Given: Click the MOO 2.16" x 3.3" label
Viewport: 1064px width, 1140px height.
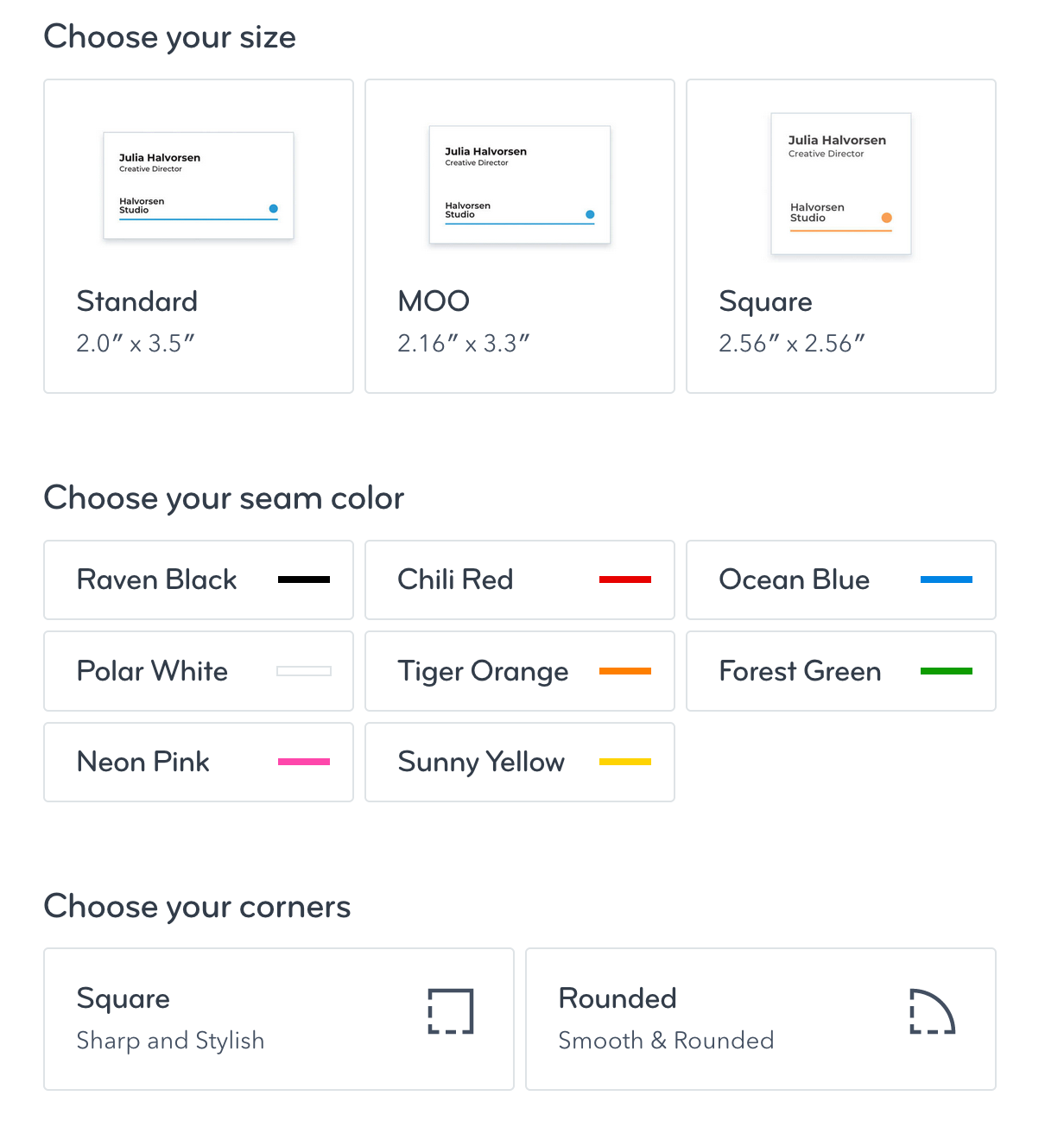Looking at the screenshot, I should tap(464, 321).
